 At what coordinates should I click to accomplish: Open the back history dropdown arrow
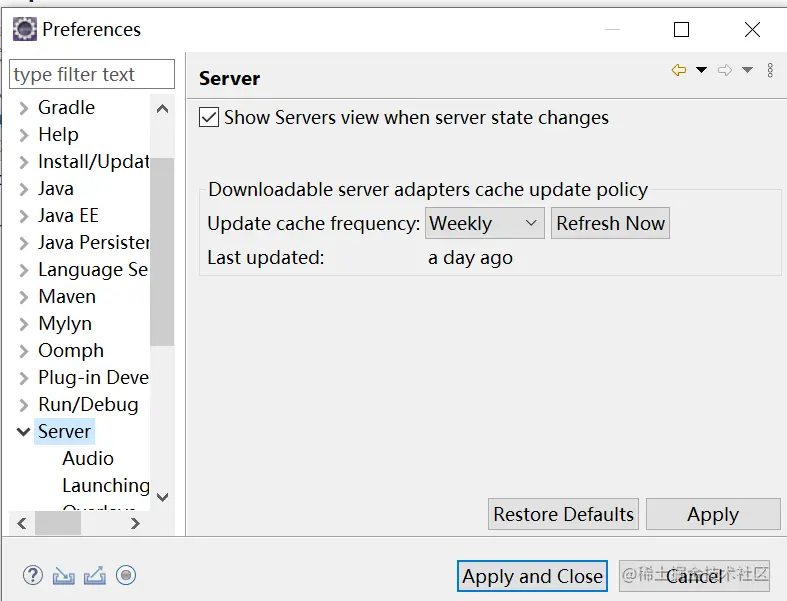point(702,70)
